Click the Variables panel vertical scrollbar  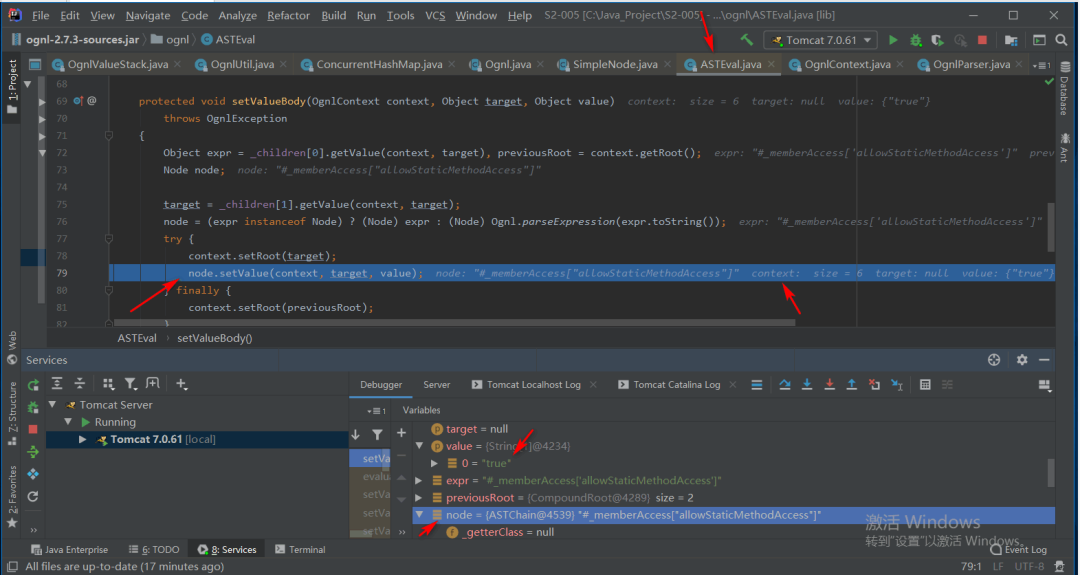[x=1050, y=470]
